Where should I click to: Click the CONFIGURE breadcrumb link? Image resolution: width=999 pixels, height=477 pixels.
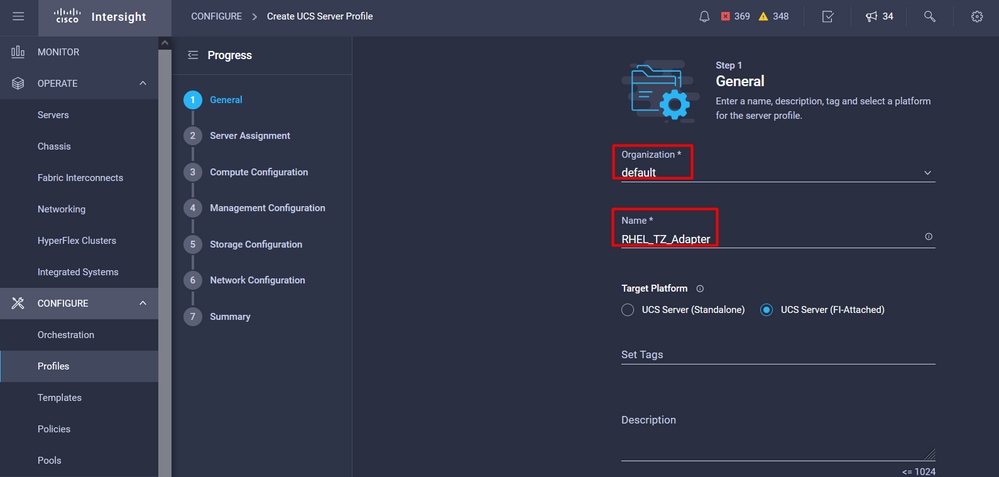point(217,17)
